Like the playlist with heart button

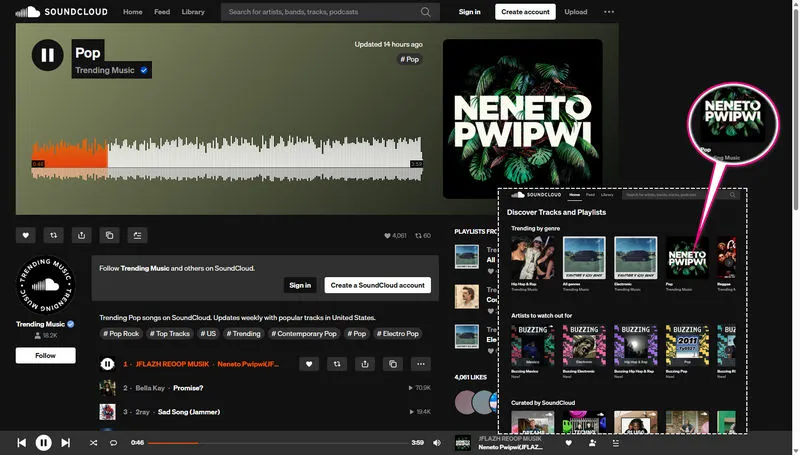(x=26, y=235)
